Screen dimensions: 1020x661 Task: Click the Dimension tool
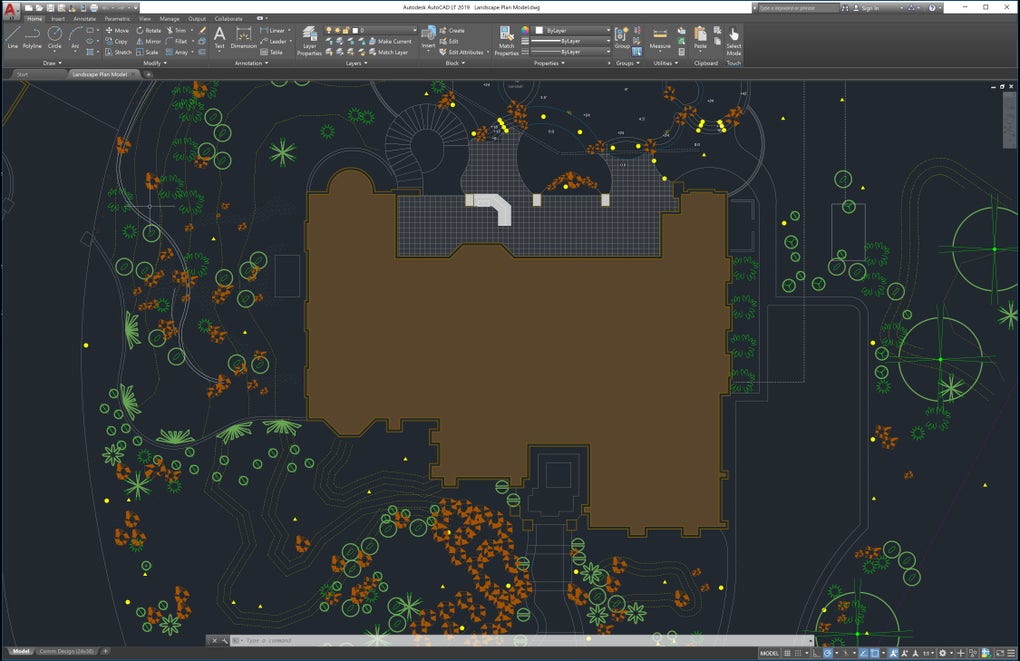tap(243, 38)
